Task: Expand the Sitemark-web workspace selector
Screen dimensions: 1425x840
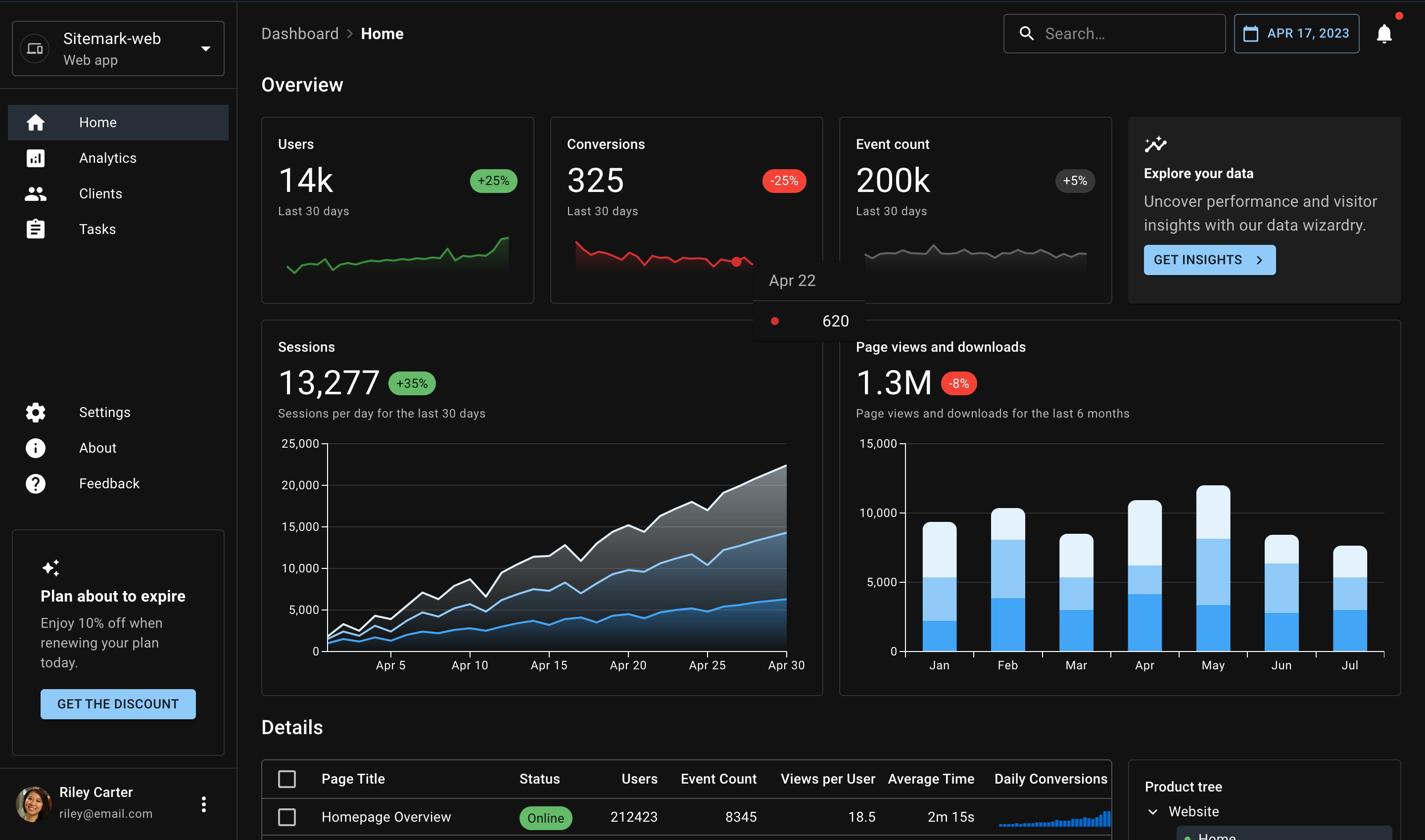Action: coord(205,48)
